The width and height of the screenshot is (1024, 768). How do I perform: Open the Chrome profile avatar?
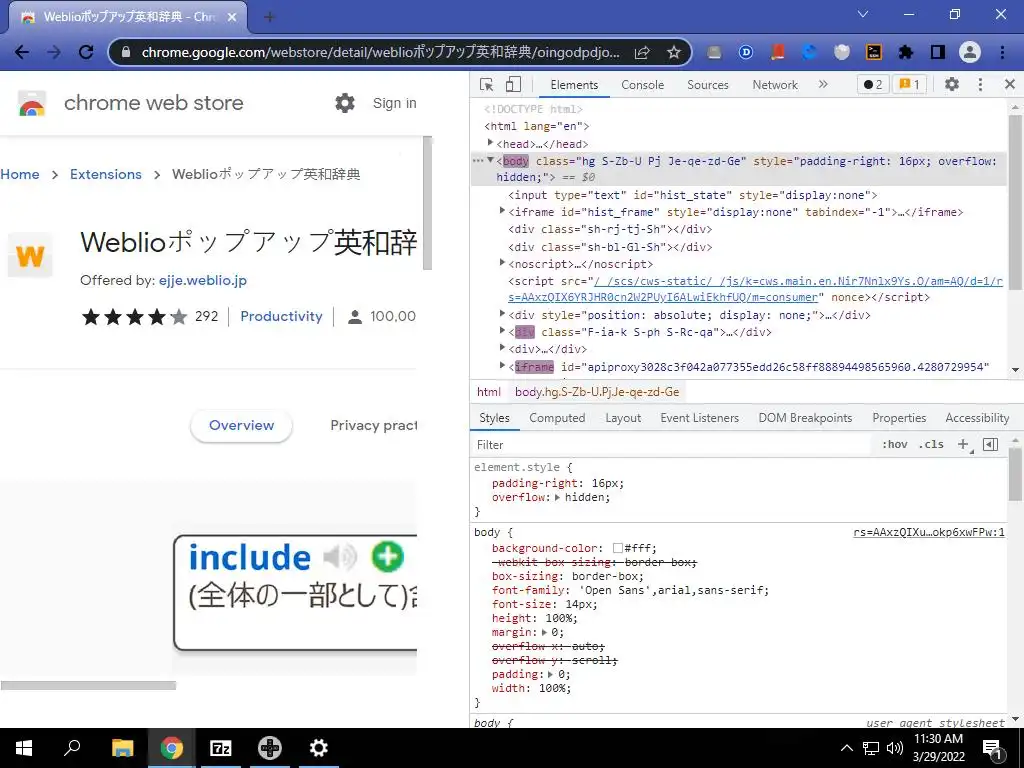pyautogui.click(x=970, y=52)
